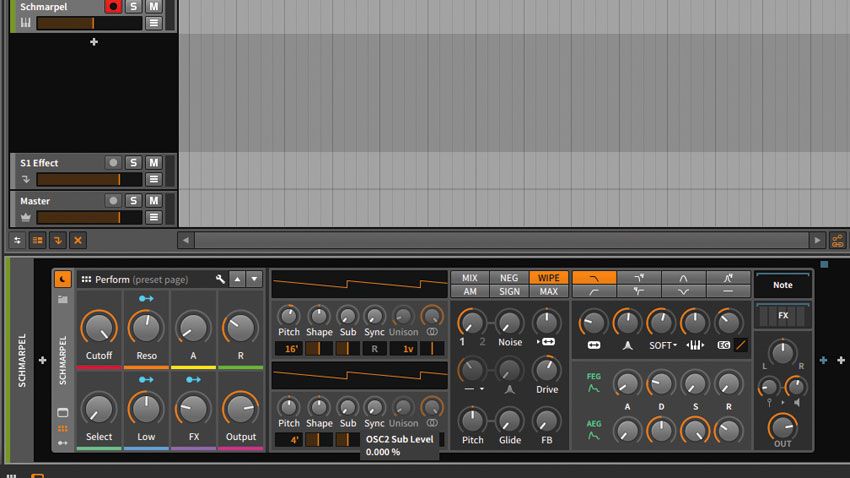Viewport: 850px width, 478px height.
Task: Open the mixer dash routing dropdown
Action: [x=473, y=389]
